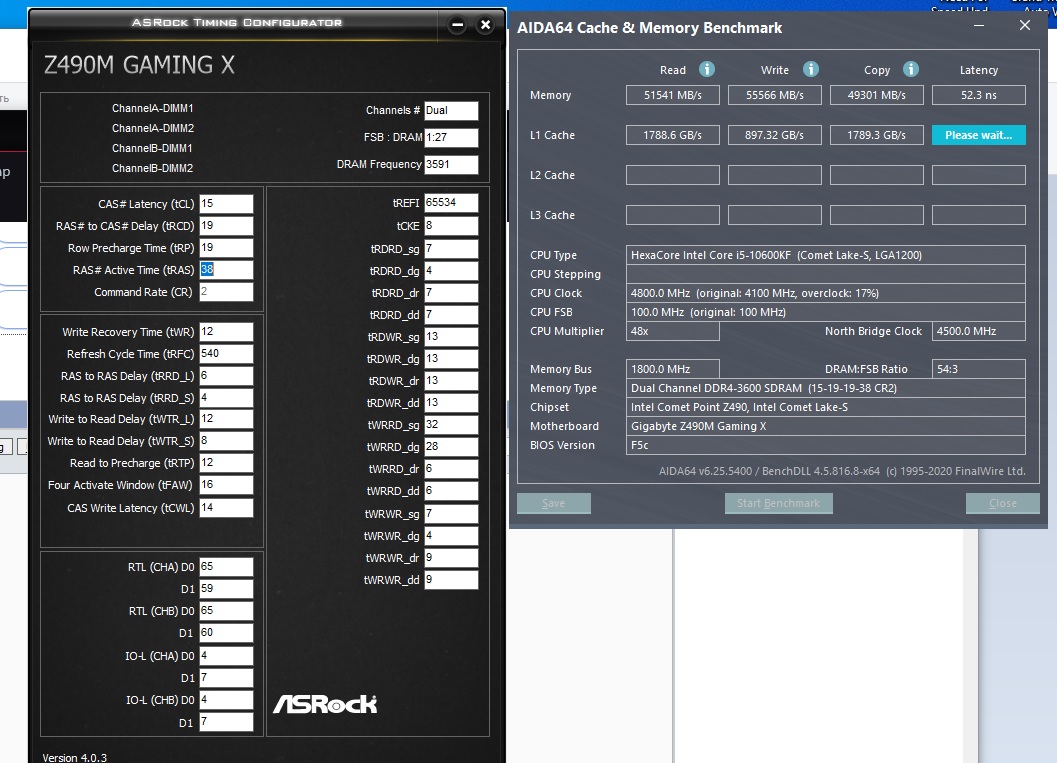Image resolution: width=1057 pixels, height=763 pixels.
Task: Click the North Bridge Clock value 4500.0 MHz
Action: coord(979,331)
